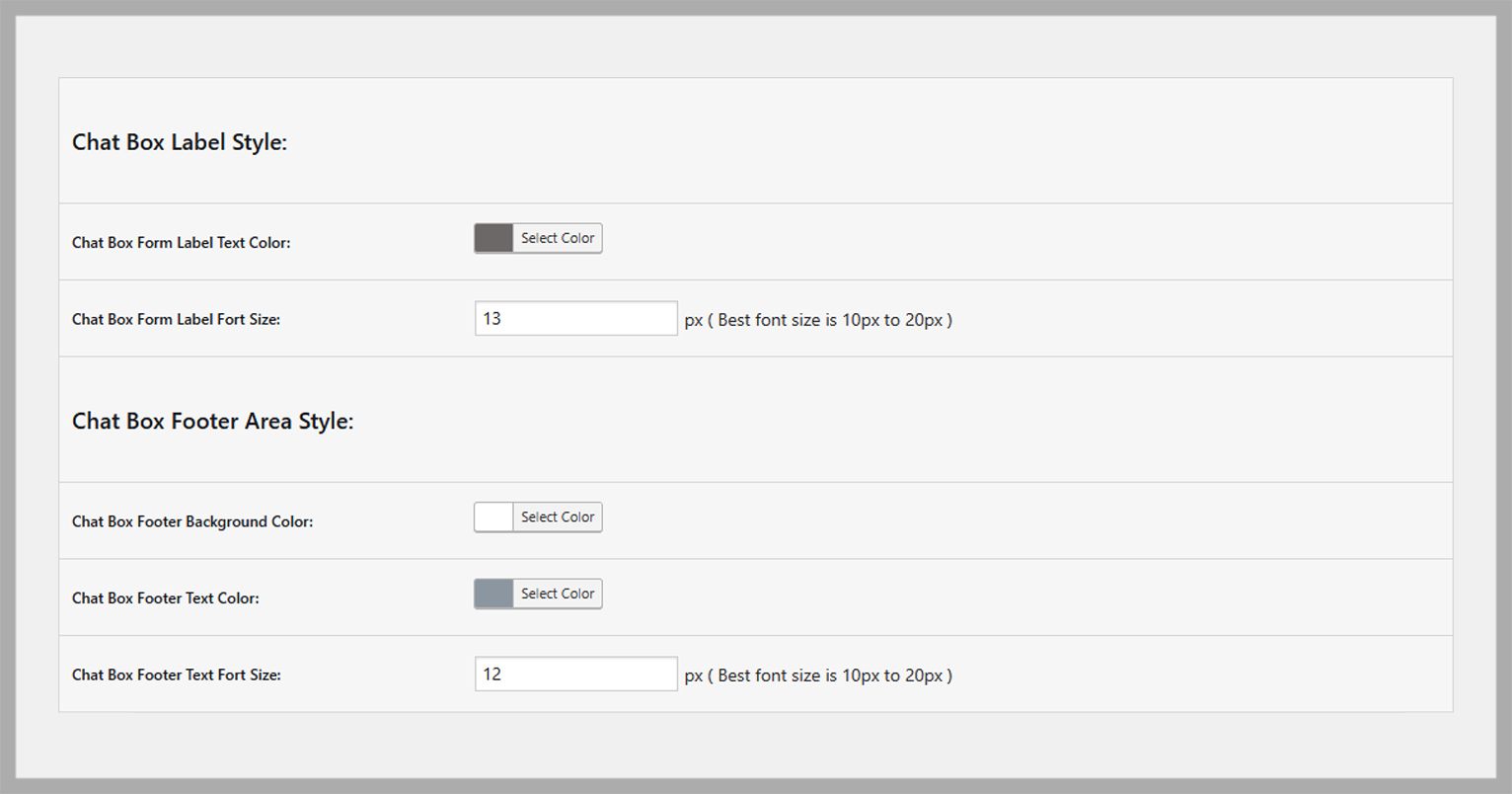
Task: Click the Chat Box Footer Text Font Size label
Action: point(177,675)
